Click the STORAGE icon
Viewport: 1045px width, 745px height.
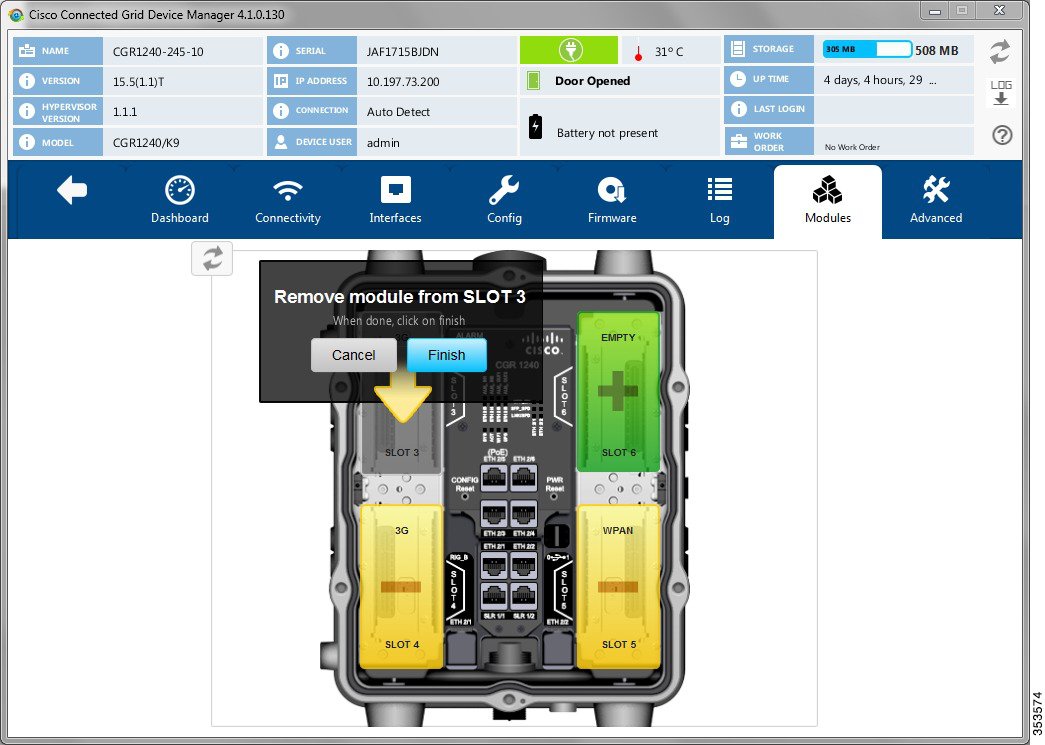click(x=738, y=49)
